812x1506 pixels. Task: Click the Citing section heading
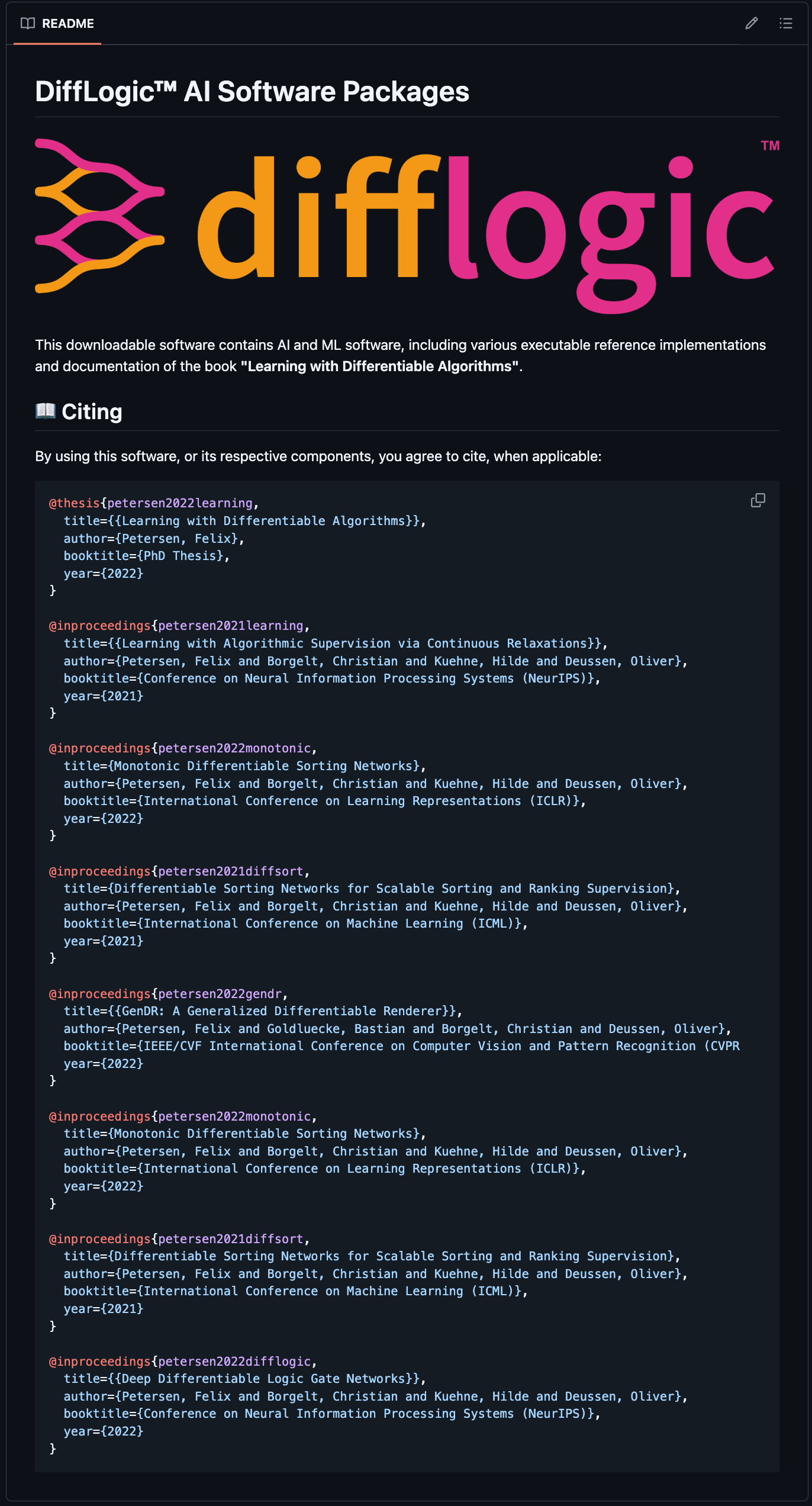pyautogui.click(x=92, y=411)
